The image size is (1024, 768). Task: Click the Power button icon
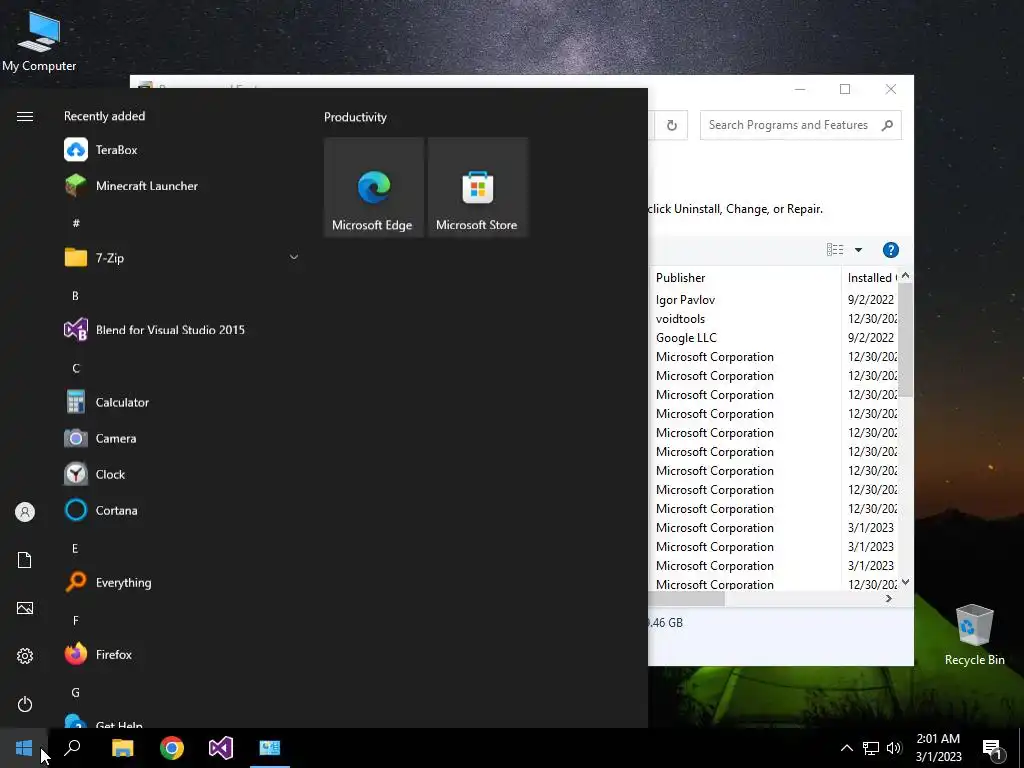click(25, 704)
